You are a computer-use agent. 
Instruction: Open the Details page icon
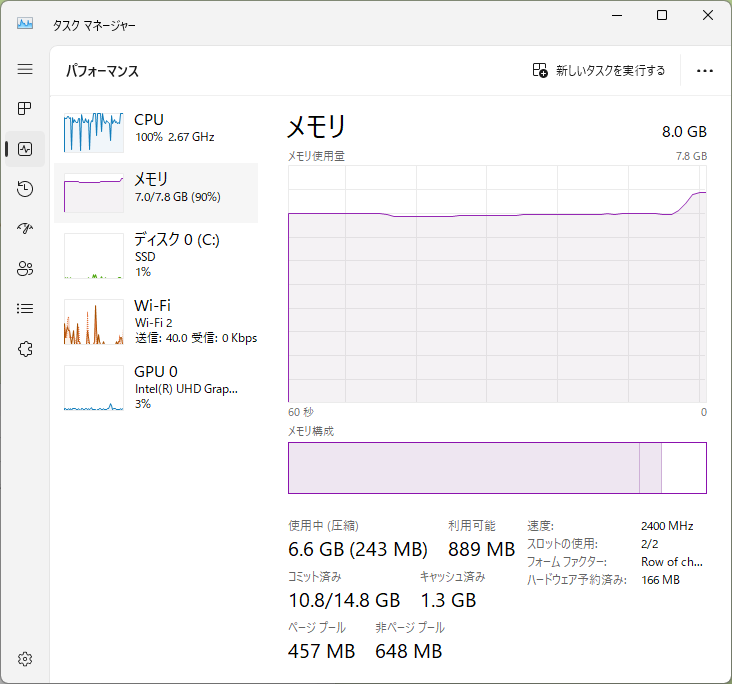(x=25, y=309)
